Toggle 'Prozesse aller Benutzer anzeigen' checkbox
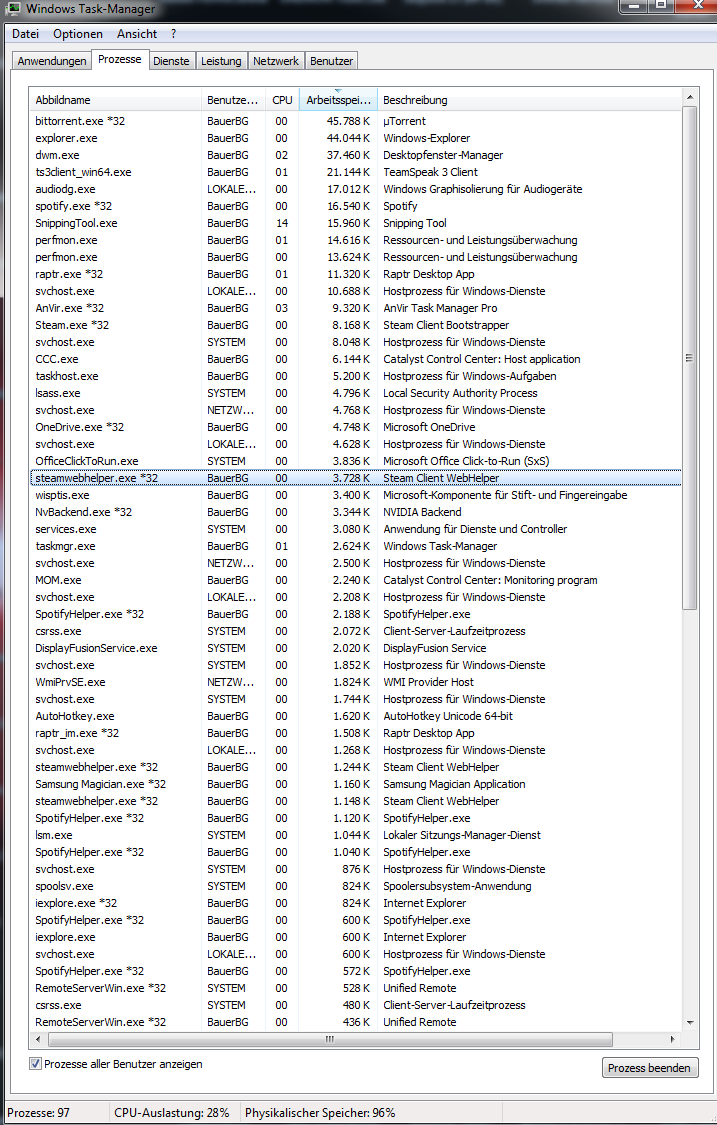The height and width of the screenshot is (1125, 717). 35,1064
